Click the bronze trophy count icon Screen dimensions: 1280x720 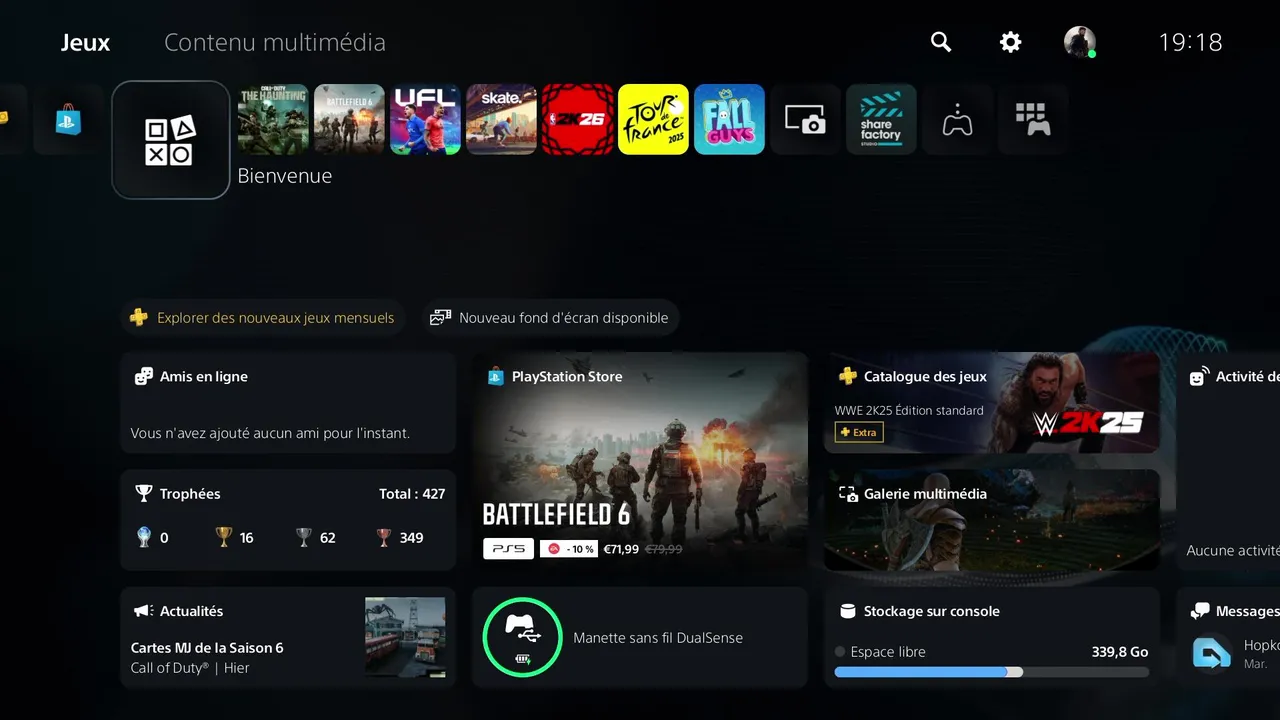[x=384, y=537]
